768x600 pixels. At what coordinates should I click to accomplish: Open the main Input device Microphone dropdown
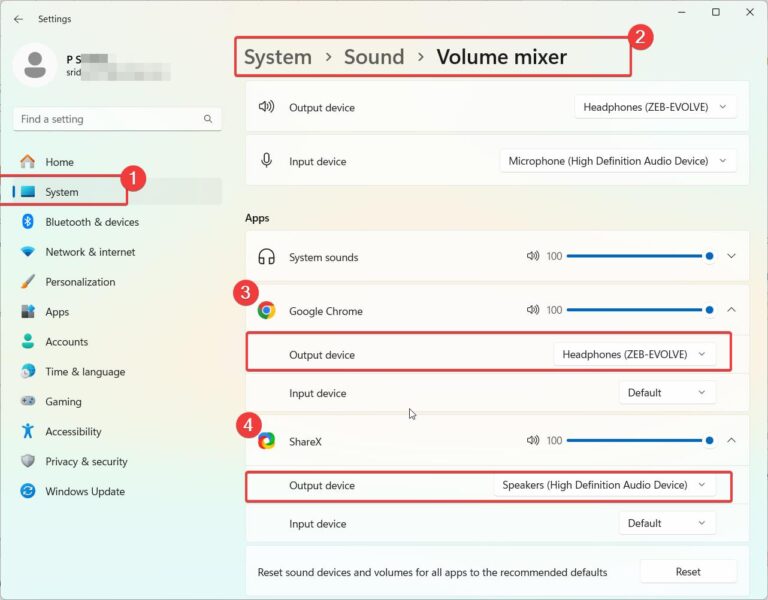618,161
